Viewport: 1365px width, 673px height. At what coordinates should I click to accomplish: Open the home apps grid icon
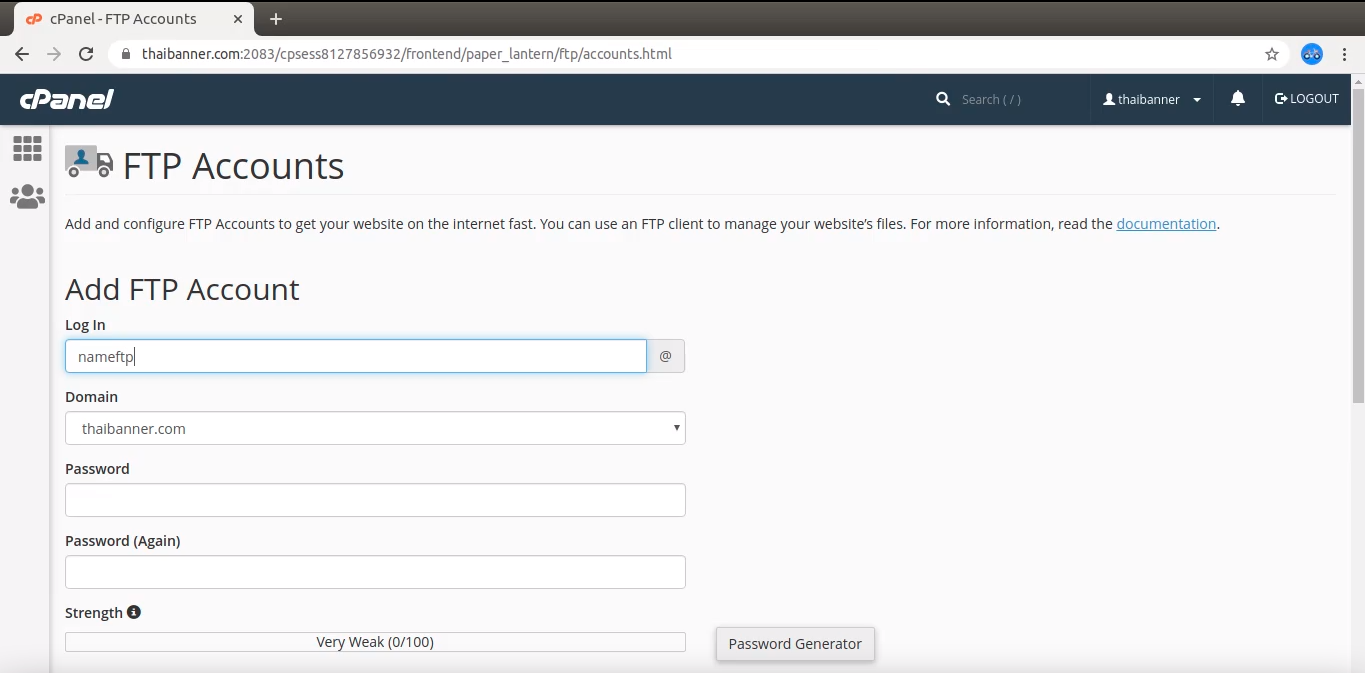[27, 149]
